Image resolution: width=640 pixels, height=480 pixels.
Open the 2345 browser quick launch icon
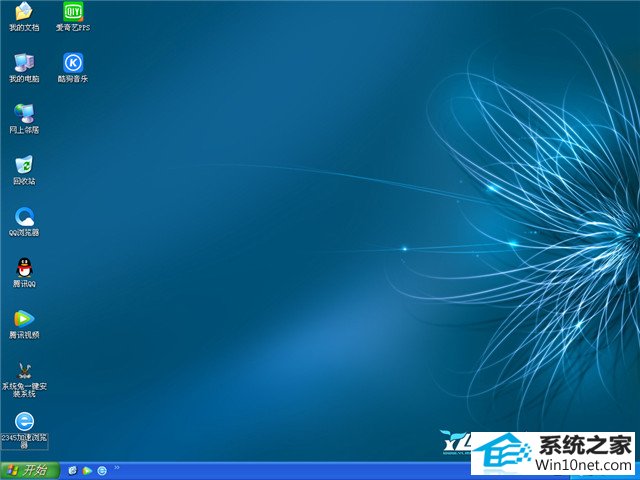tap(102, 471)
